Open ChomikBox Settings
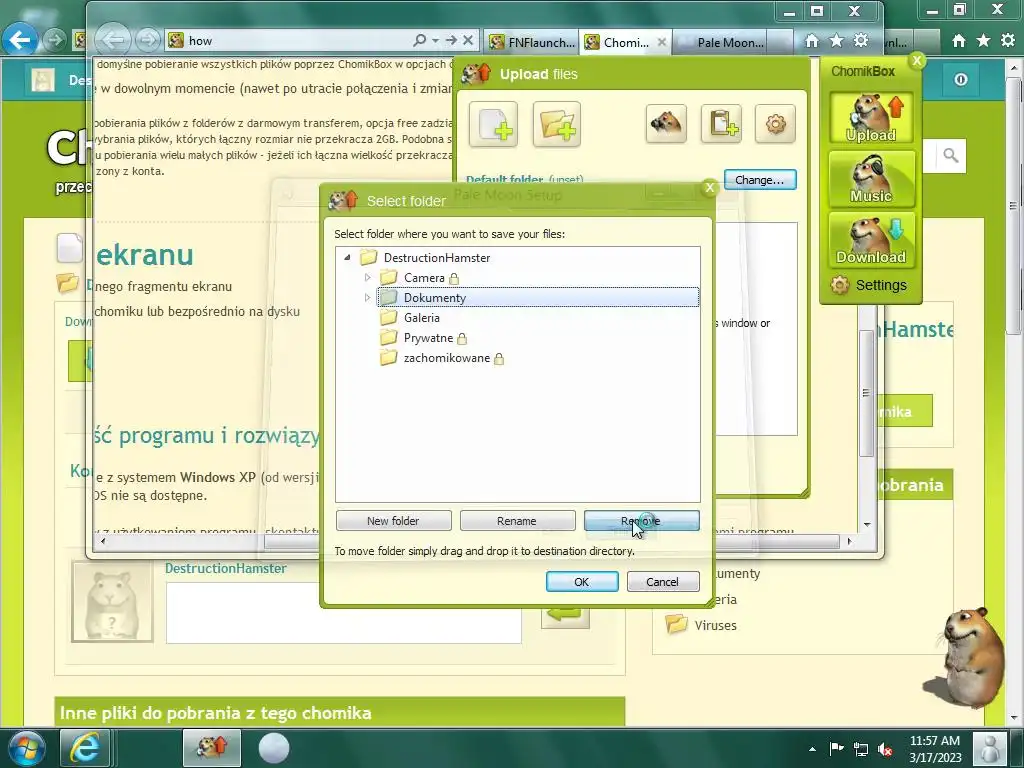Image resolution: width=1024 pixels, height=768 pixels. click(x=869, y=285)
